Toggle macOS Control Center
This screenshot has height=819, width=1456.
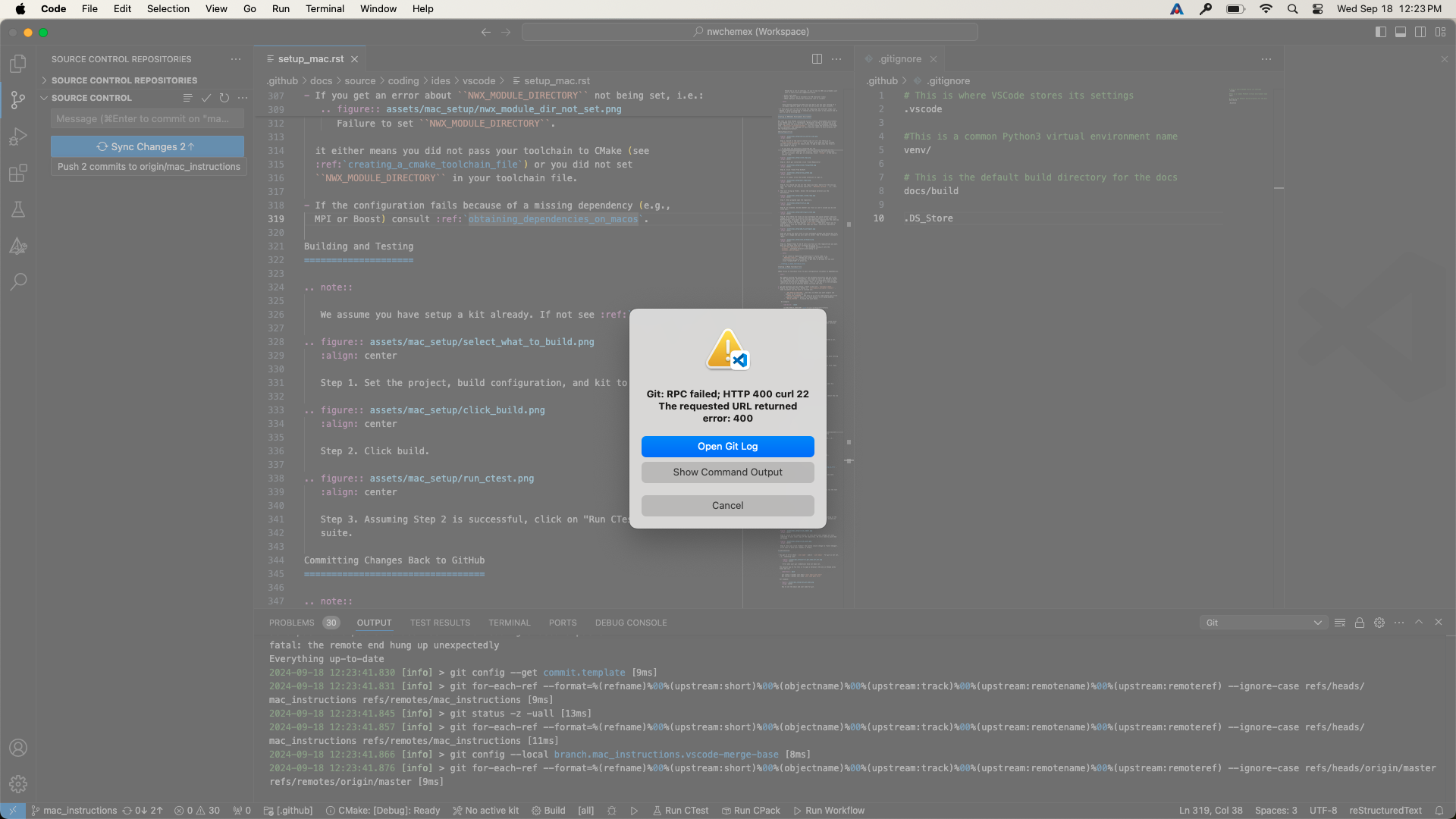[1318, 9]
